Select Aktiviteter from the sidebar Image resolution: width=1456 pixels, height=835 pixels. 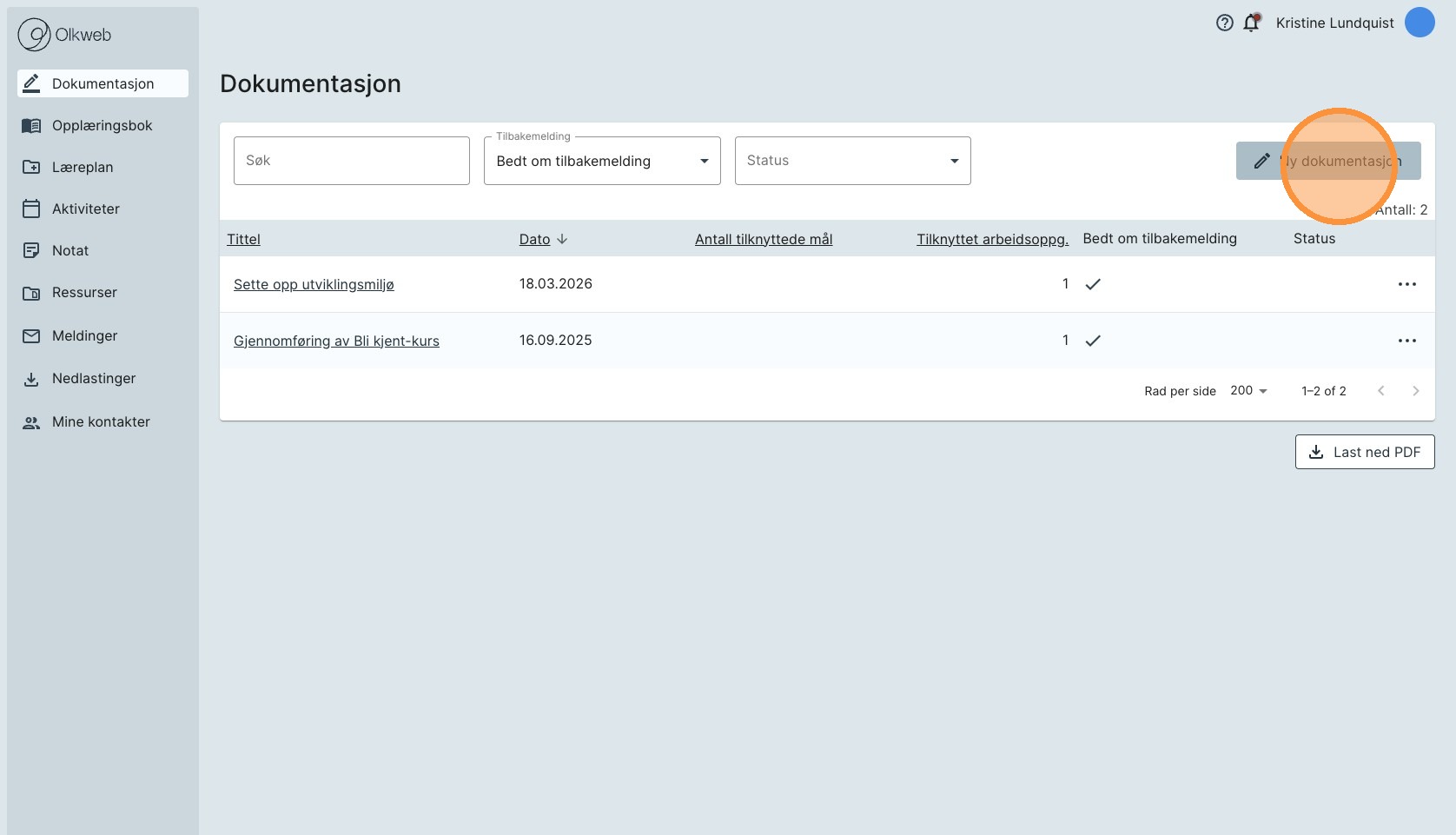[85, 209]
